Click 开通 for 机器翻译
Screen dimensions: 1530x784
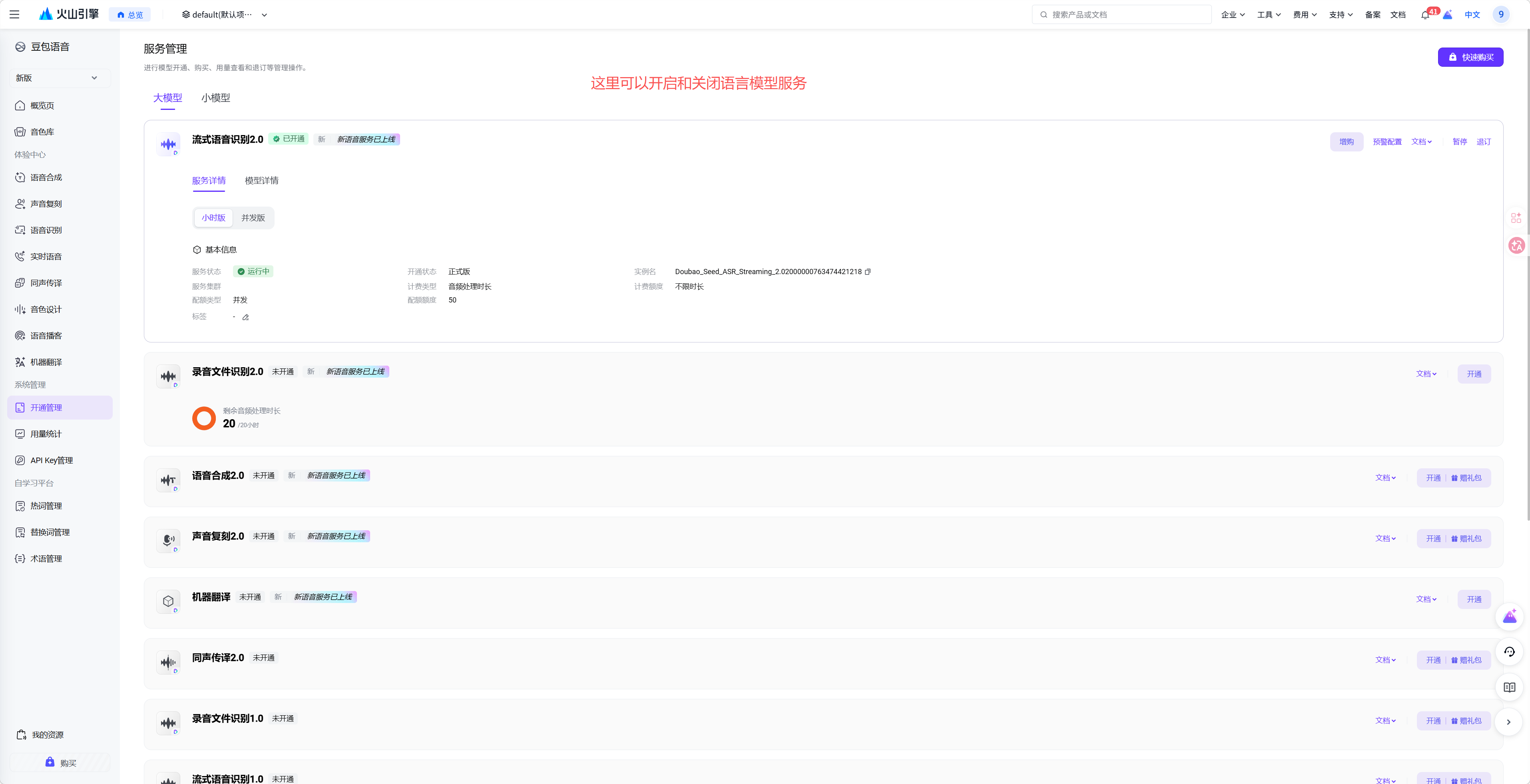(1474, 600)
